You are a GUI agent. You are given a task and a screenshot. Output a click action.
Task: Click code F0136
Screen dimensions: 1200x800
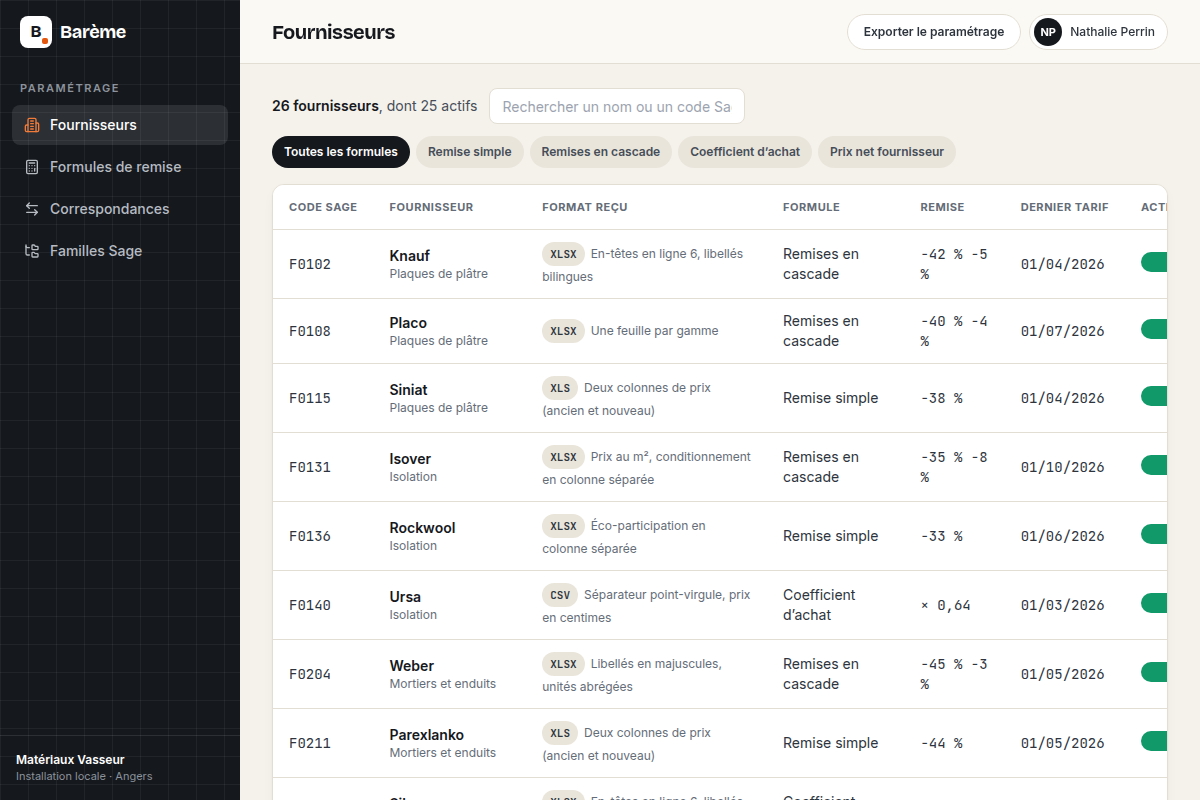tap(310, 536)
